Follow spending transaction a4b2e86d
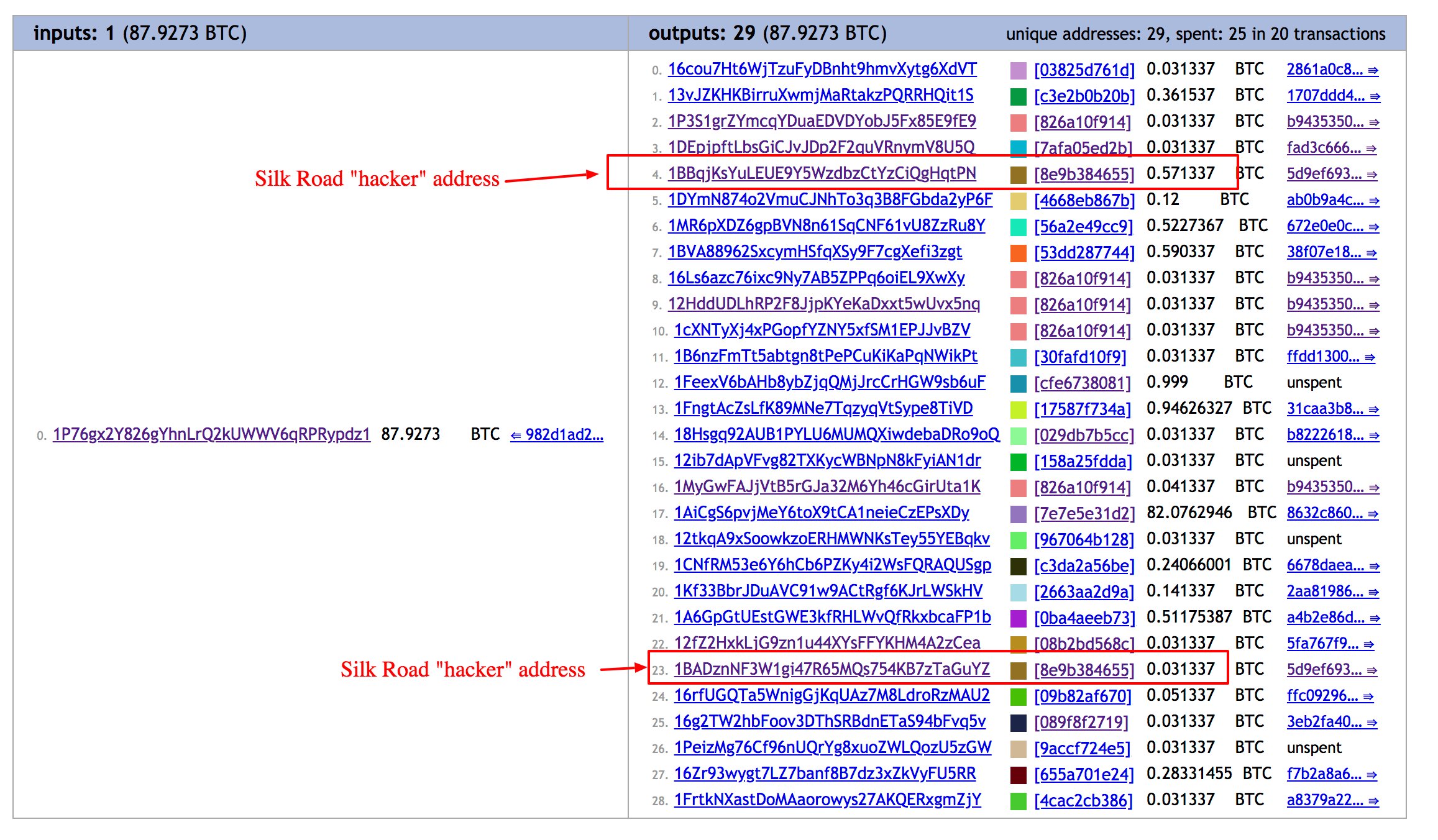 pos(1334,617)
